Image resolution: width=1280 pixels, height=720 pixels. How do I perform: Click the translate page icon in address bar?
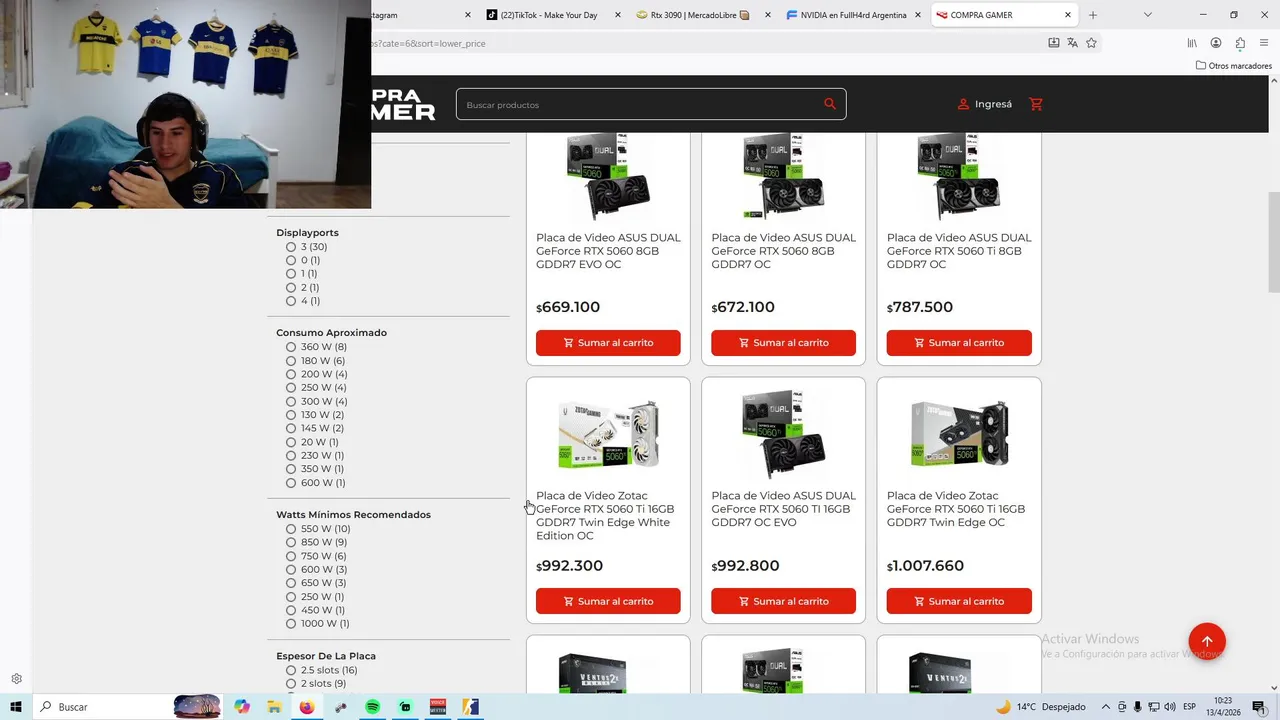[x=1072, y=43]
